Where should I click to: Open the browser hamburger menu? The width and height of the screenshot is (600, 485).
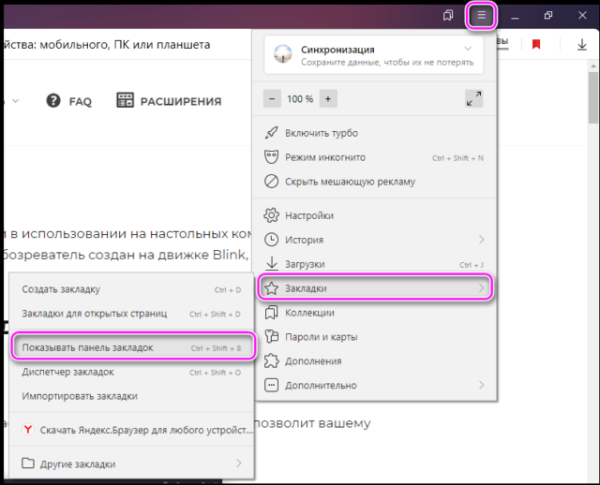(x=481, y=15)
